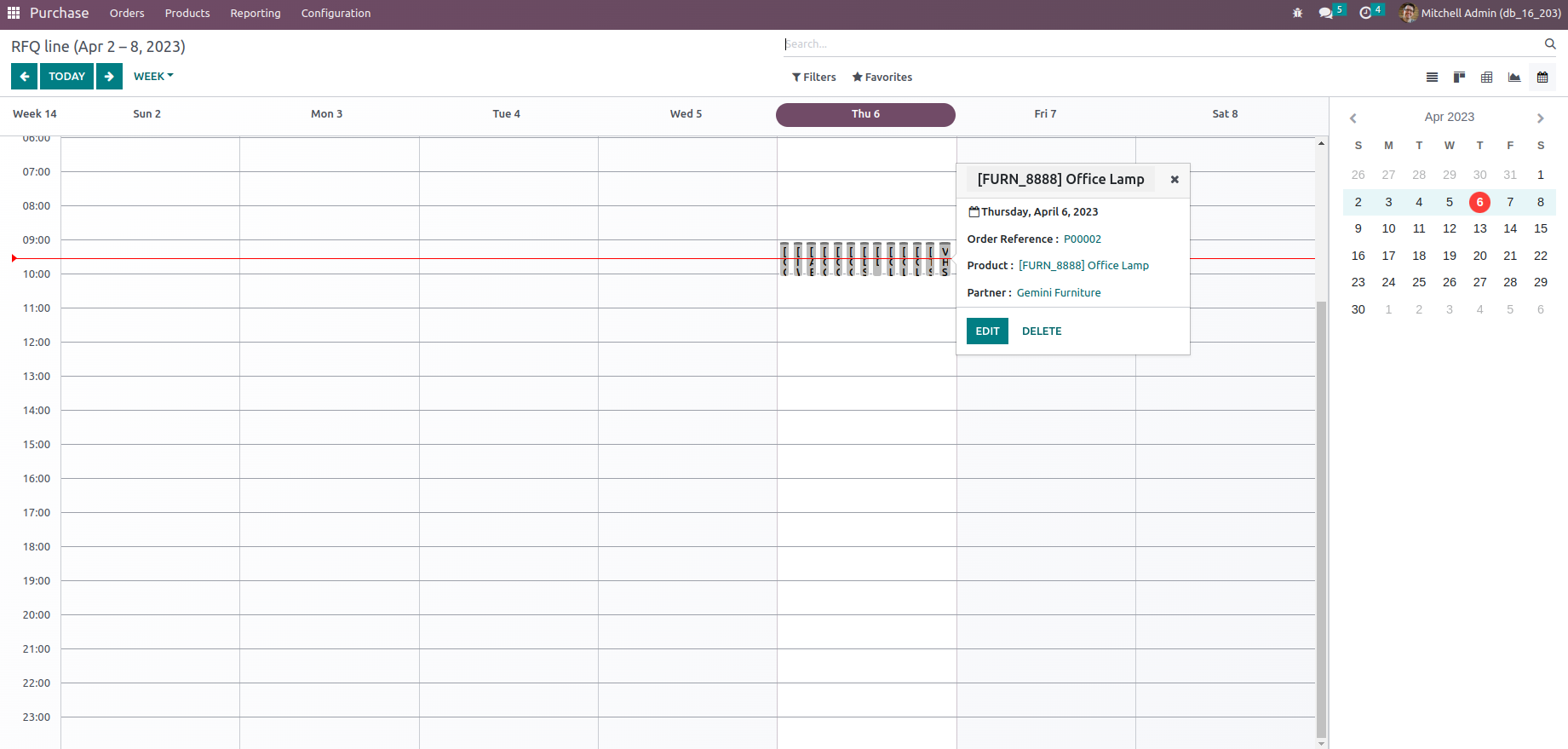
Task: Switch to pivot table view
Action: [1486, 78]
